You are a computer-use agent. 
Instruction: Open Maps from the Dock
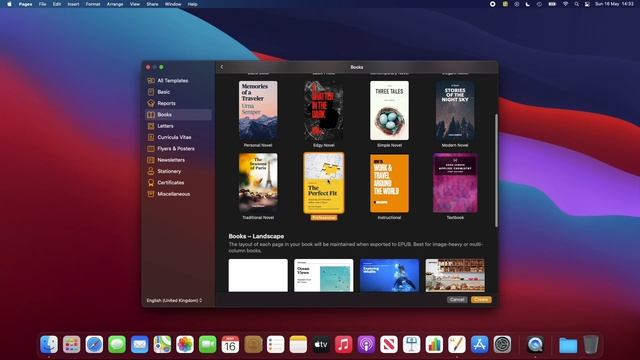162,344
